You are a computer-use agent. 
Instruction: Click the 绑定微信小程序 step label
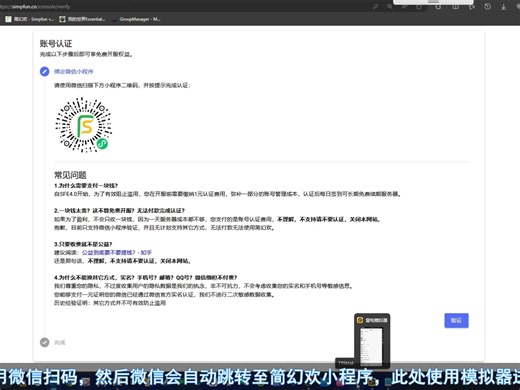coord(74,71)
